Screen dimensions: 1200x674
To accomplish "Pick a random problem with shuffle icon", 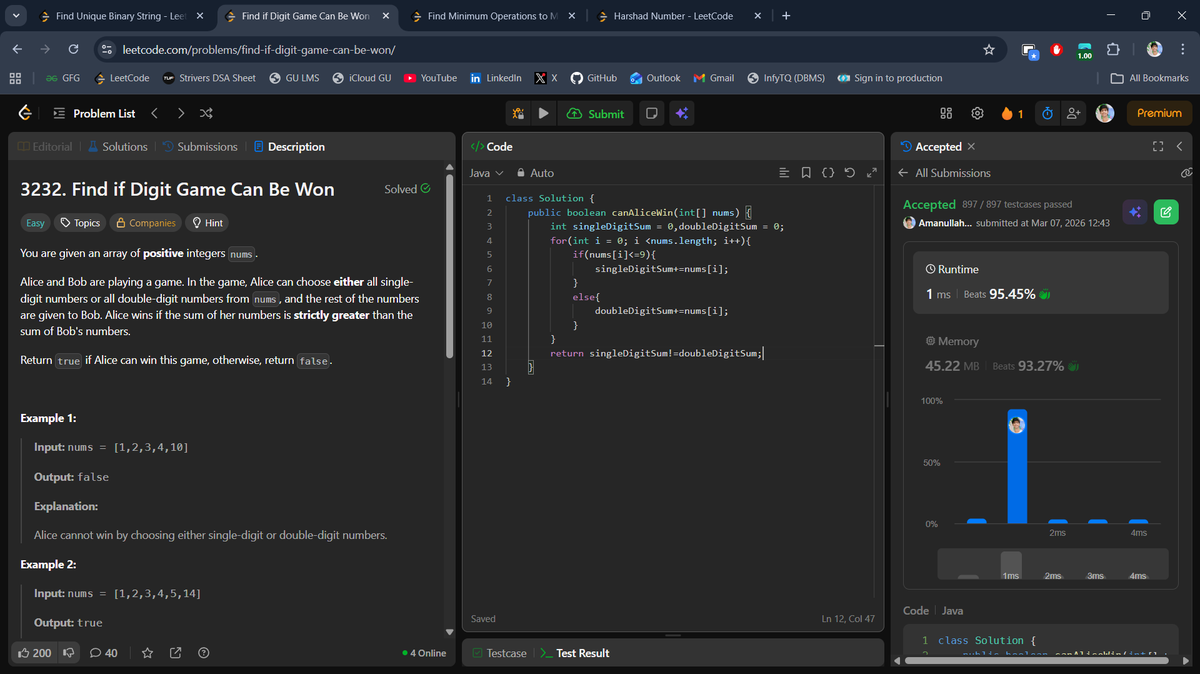I will [x=206, y=113].
